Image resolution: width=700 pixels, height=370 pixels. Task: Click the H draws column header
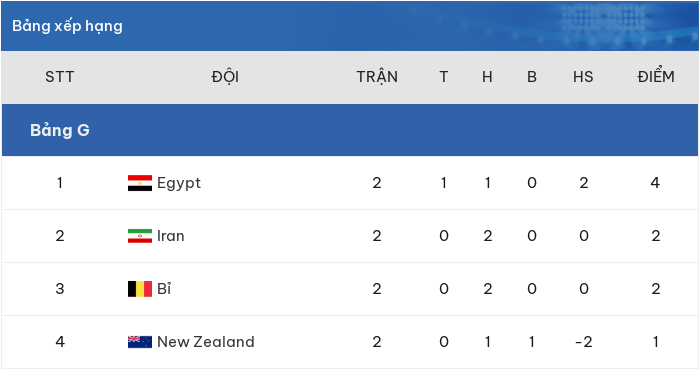488,77
